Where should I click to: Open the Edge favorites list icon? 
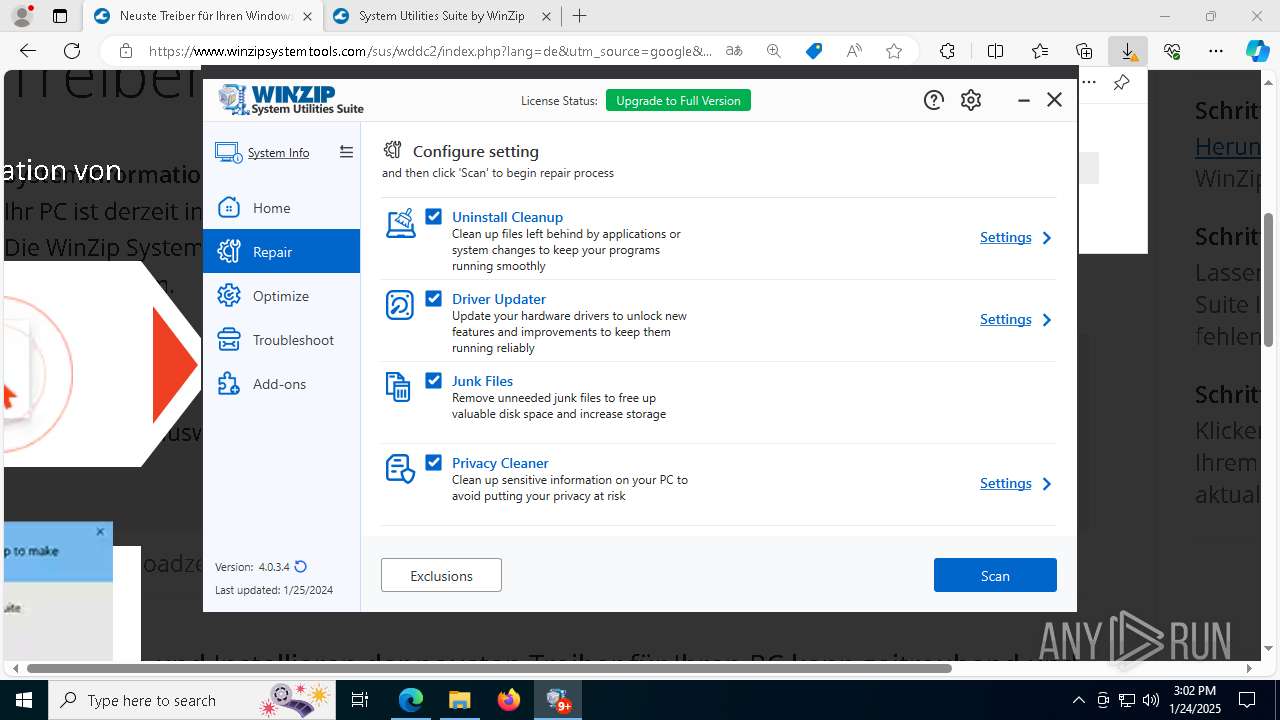(1040, 51)
